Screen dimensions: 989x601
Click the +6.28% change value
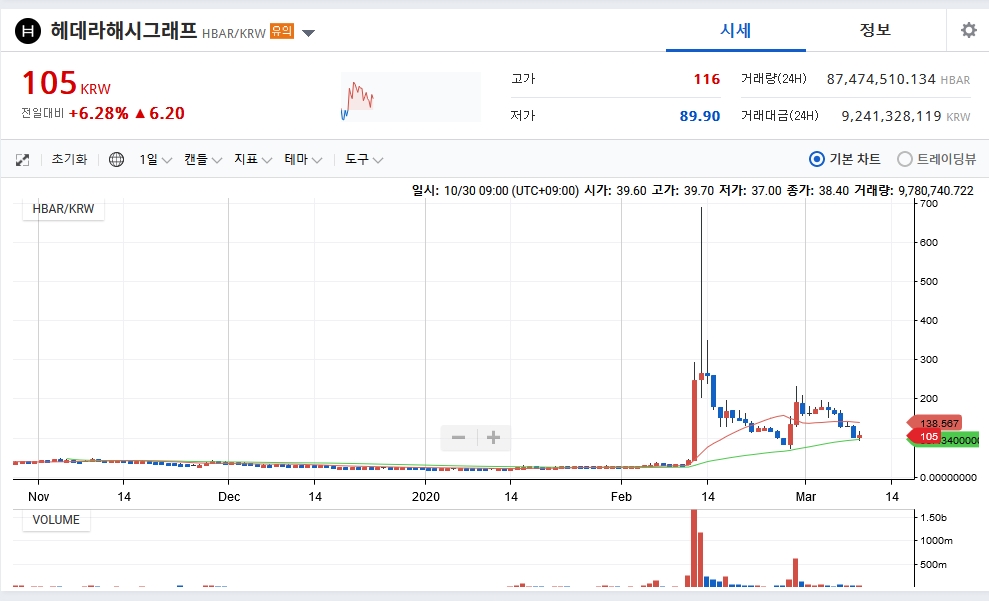(98, 114)
